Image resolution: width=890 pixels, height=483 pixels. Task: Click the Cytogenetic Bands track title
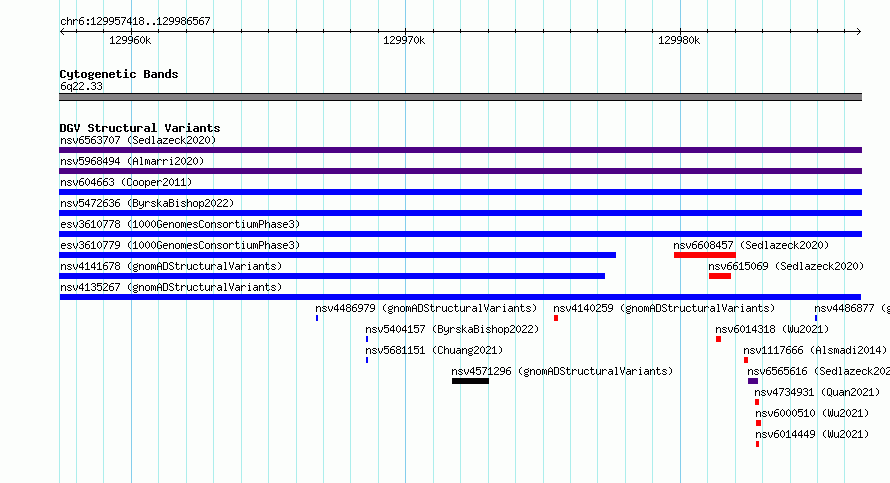[x=119, y=74]
